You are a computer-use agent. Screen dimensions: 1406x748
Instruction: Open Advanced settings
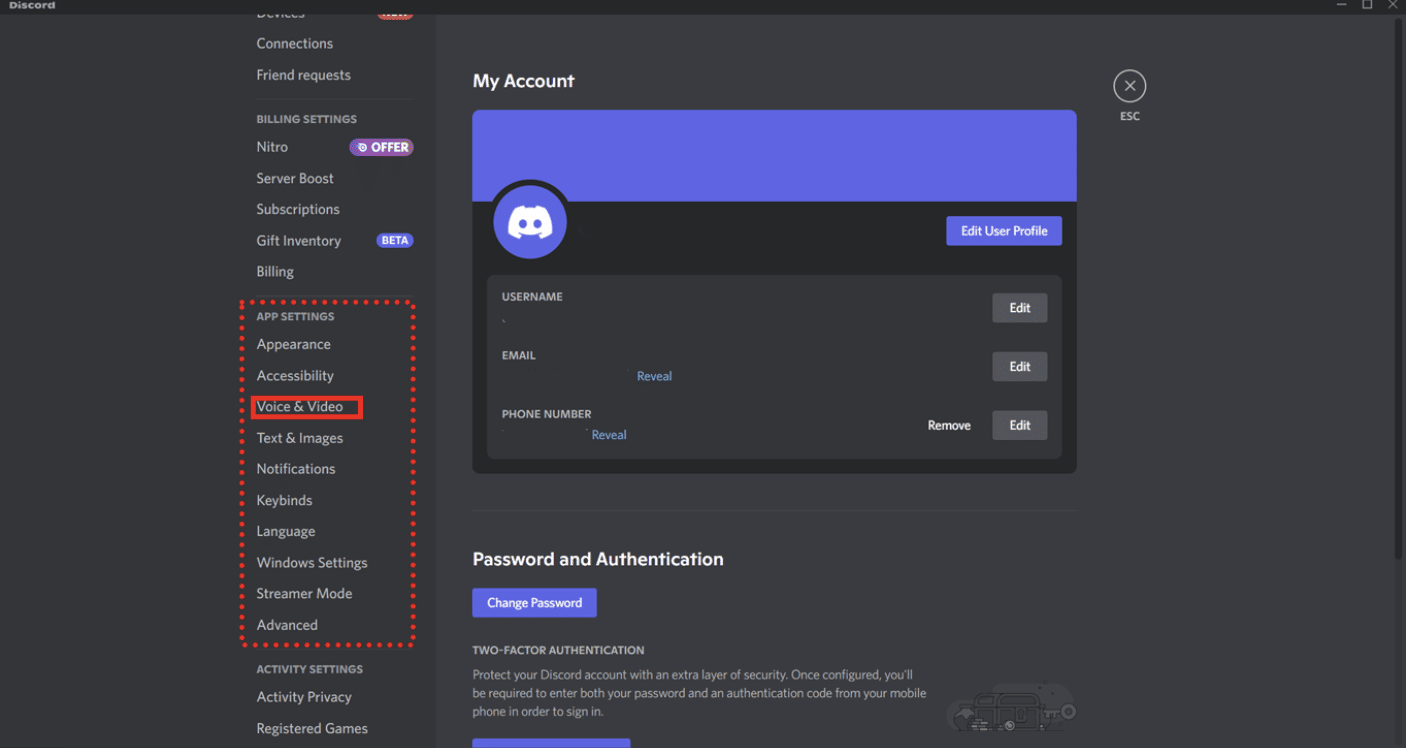tap(287, 625)
